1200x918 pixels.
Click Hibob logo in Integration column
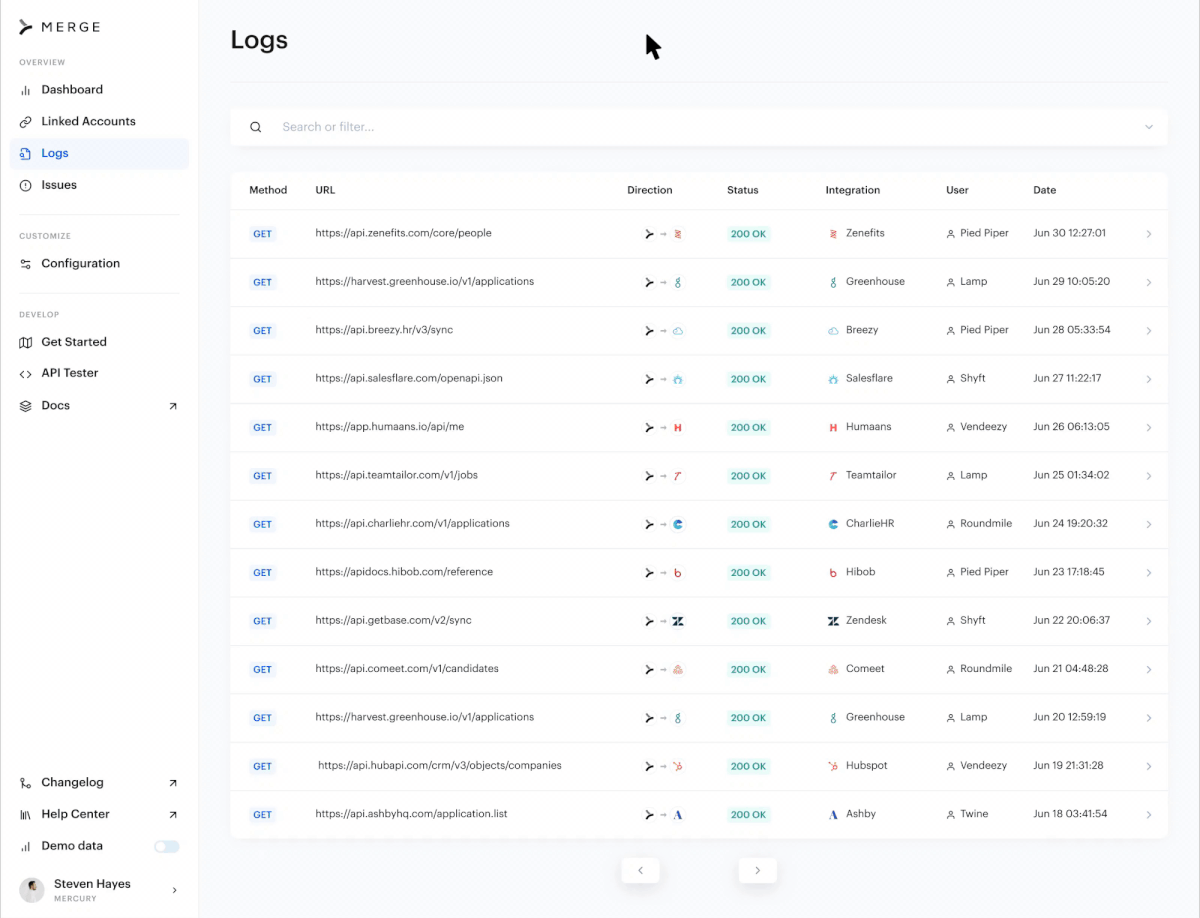pyautogui.click(x=833, y=573)
